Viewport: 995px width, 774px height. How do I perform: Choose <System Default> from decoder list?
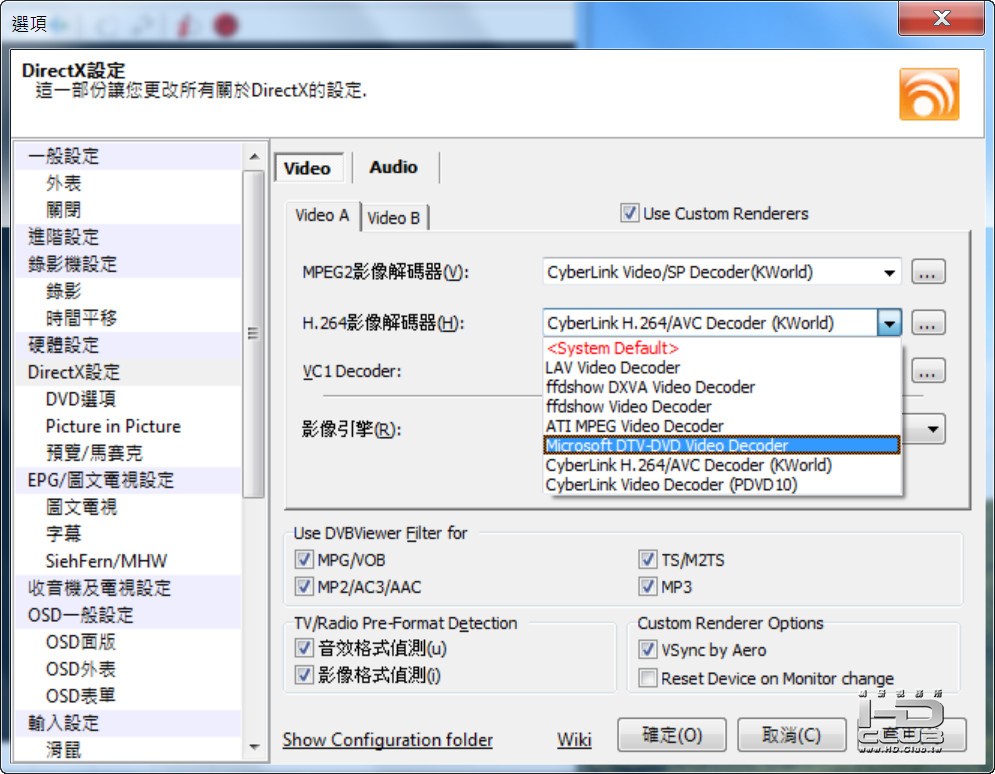[722, 348]
